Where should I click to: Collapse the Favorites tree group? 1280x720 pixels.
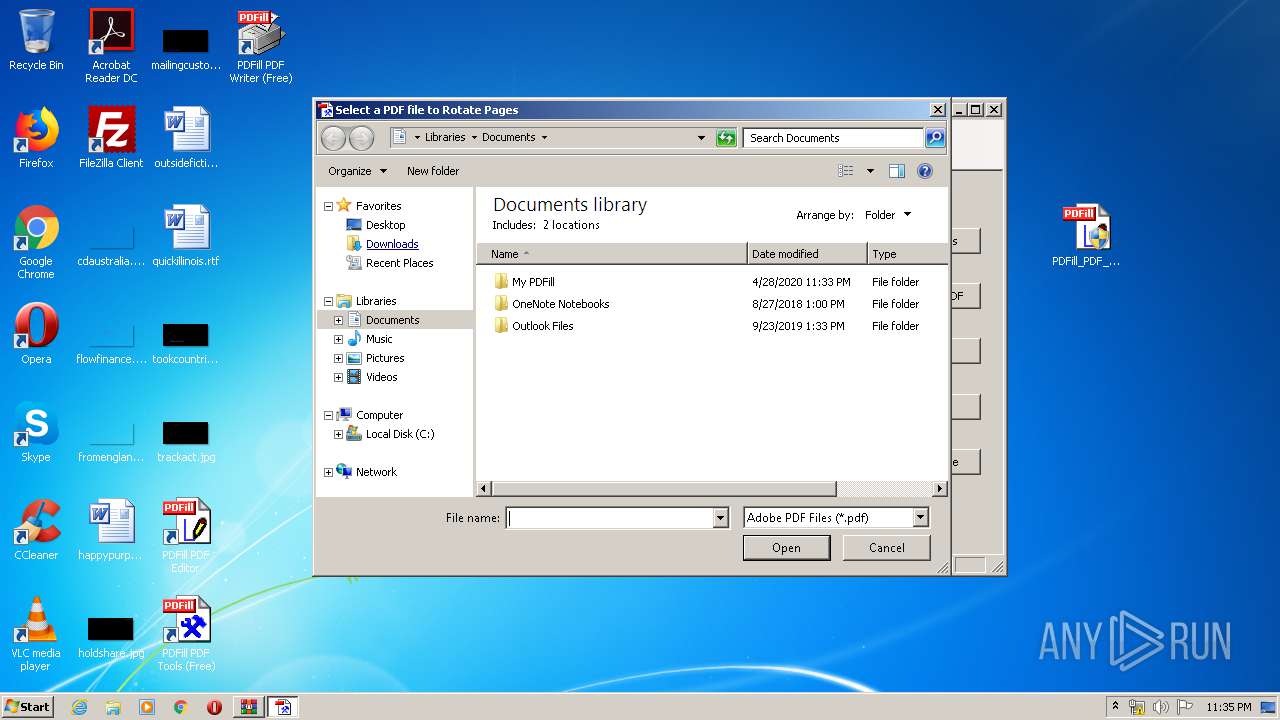(x=328, y=206)
